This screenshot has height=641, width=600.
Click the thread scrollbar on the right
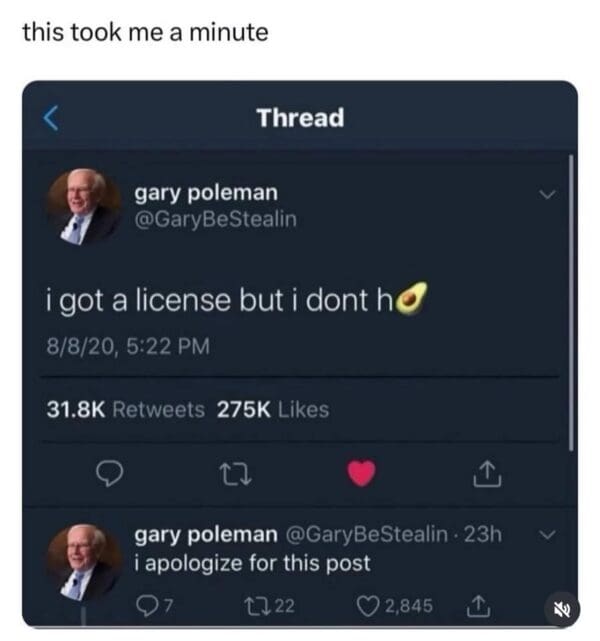[571, 303]
